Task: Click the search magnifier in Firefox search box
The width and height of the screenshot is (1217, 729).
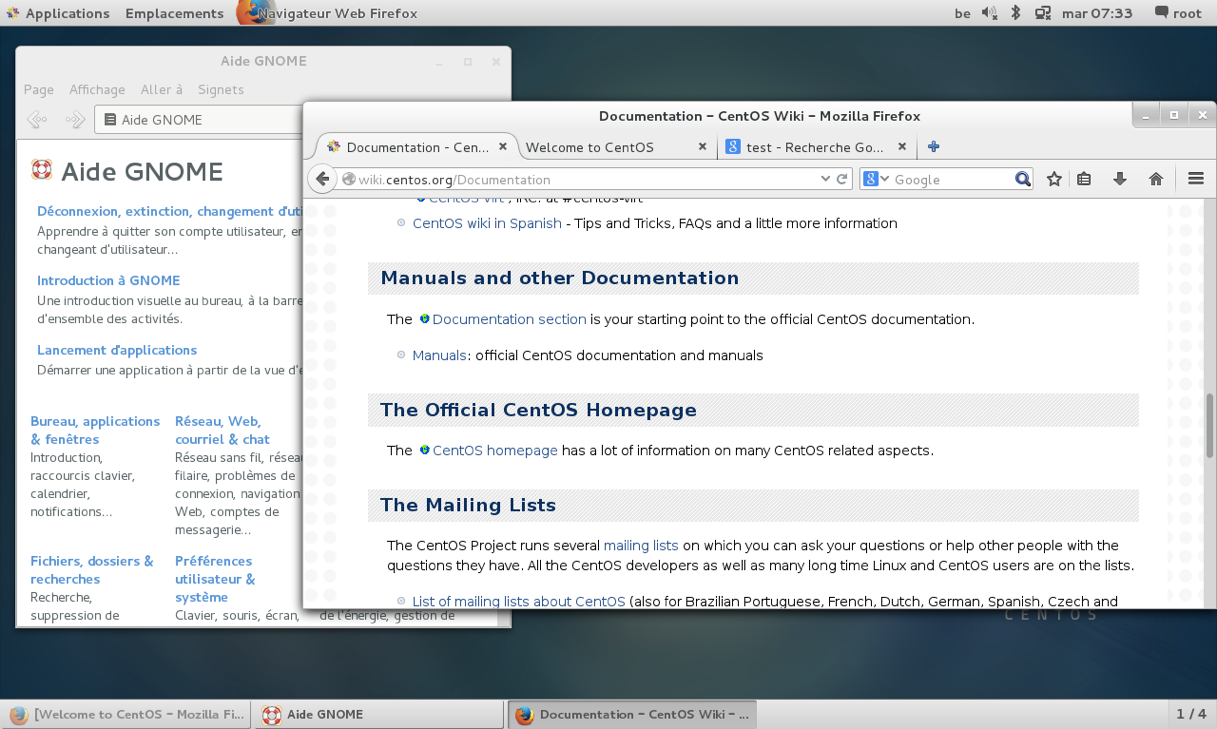Action: click(x=1023, y=179)
